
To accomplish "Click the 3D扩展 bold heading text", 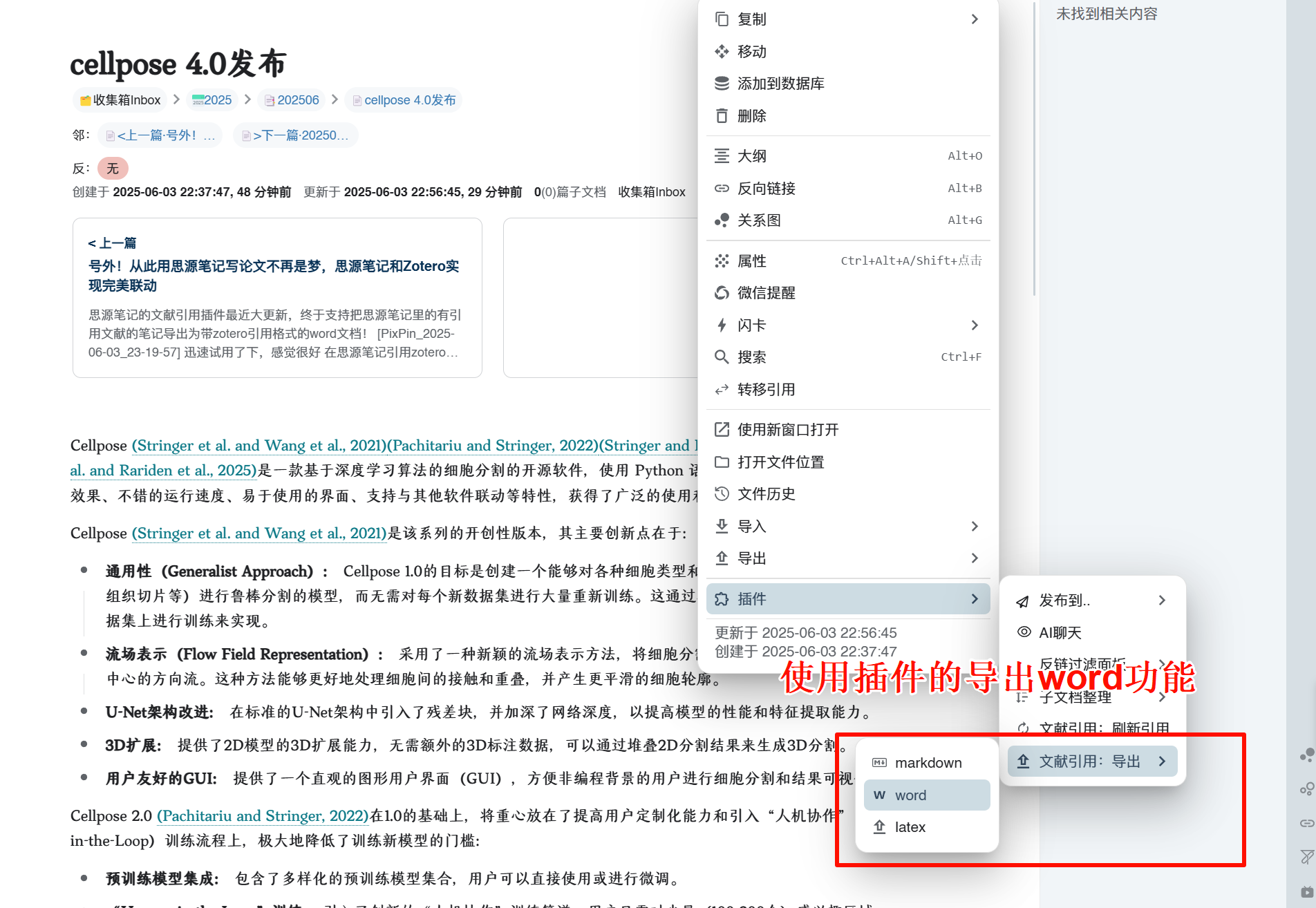I will [133, 746].
